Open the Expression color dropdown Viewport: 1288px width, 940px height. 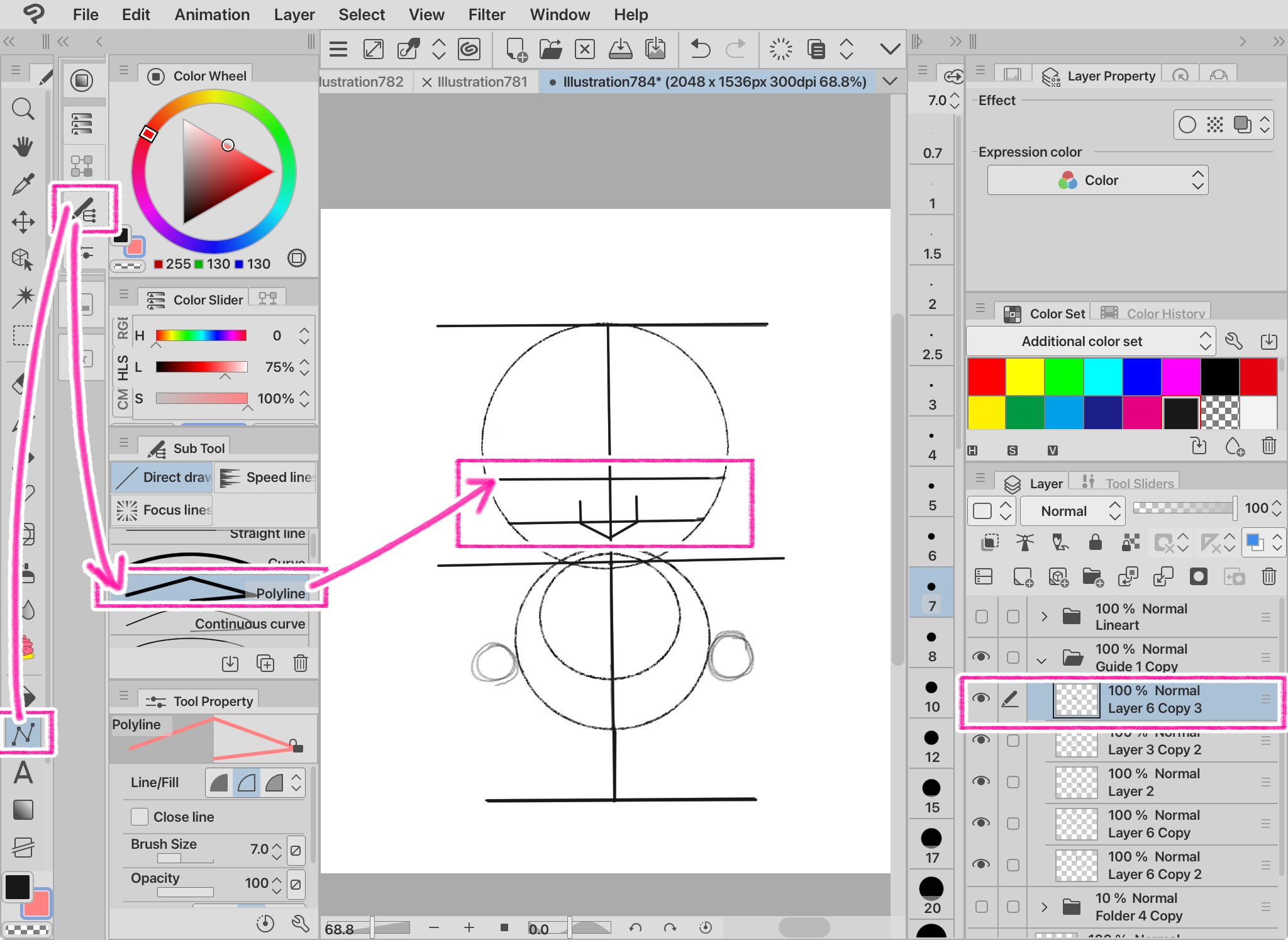coord(1097,181)
